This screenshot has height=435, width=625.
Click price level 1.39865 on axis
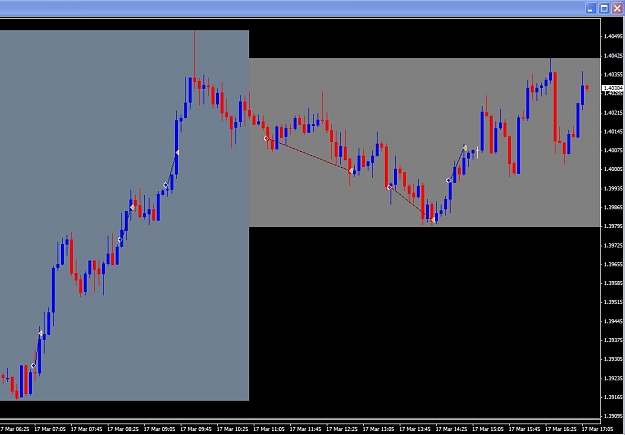613,207
